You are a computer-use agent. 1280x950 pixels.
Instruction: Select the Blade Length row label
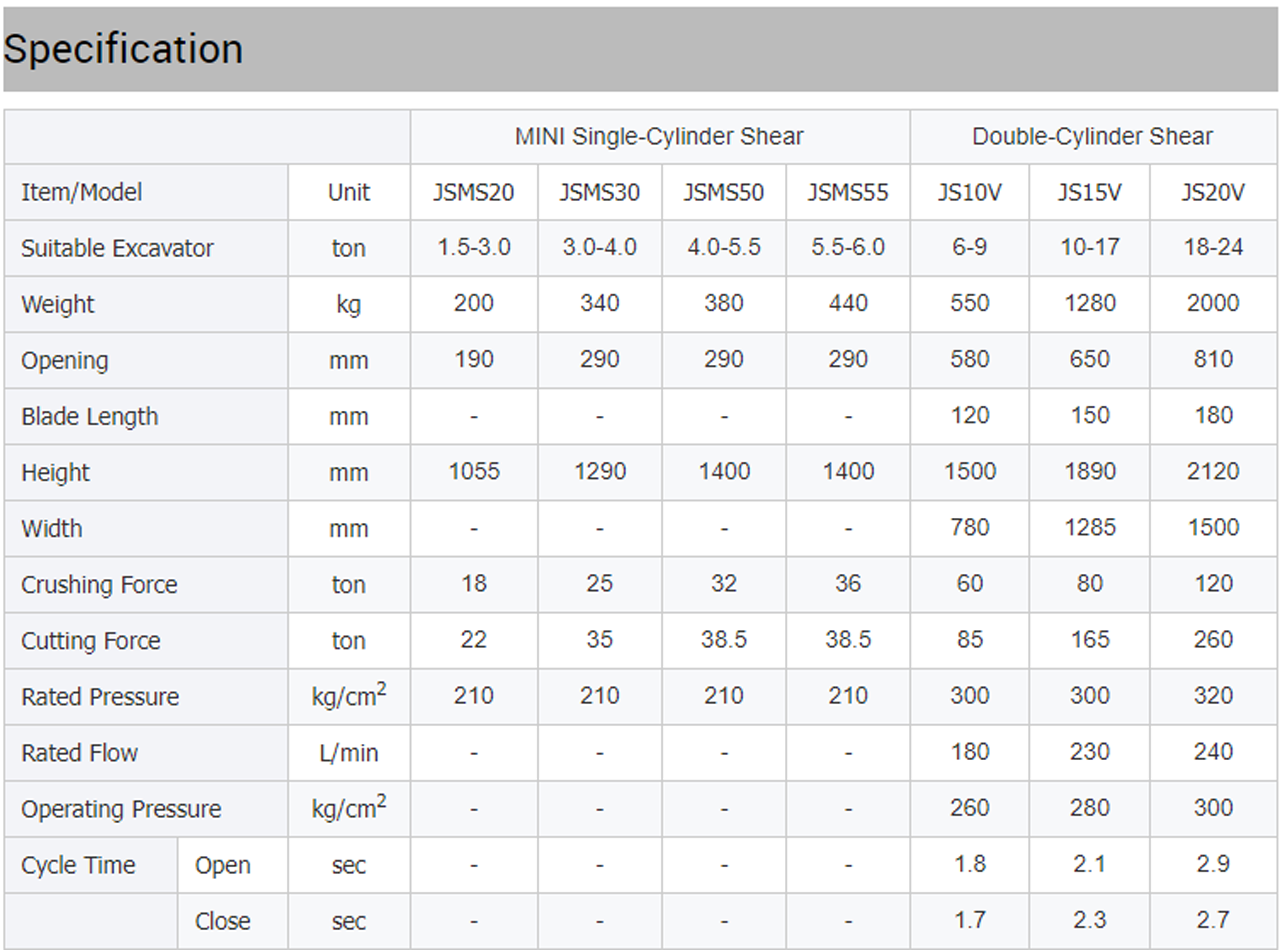pyautogui.click(x=90, y=416)
